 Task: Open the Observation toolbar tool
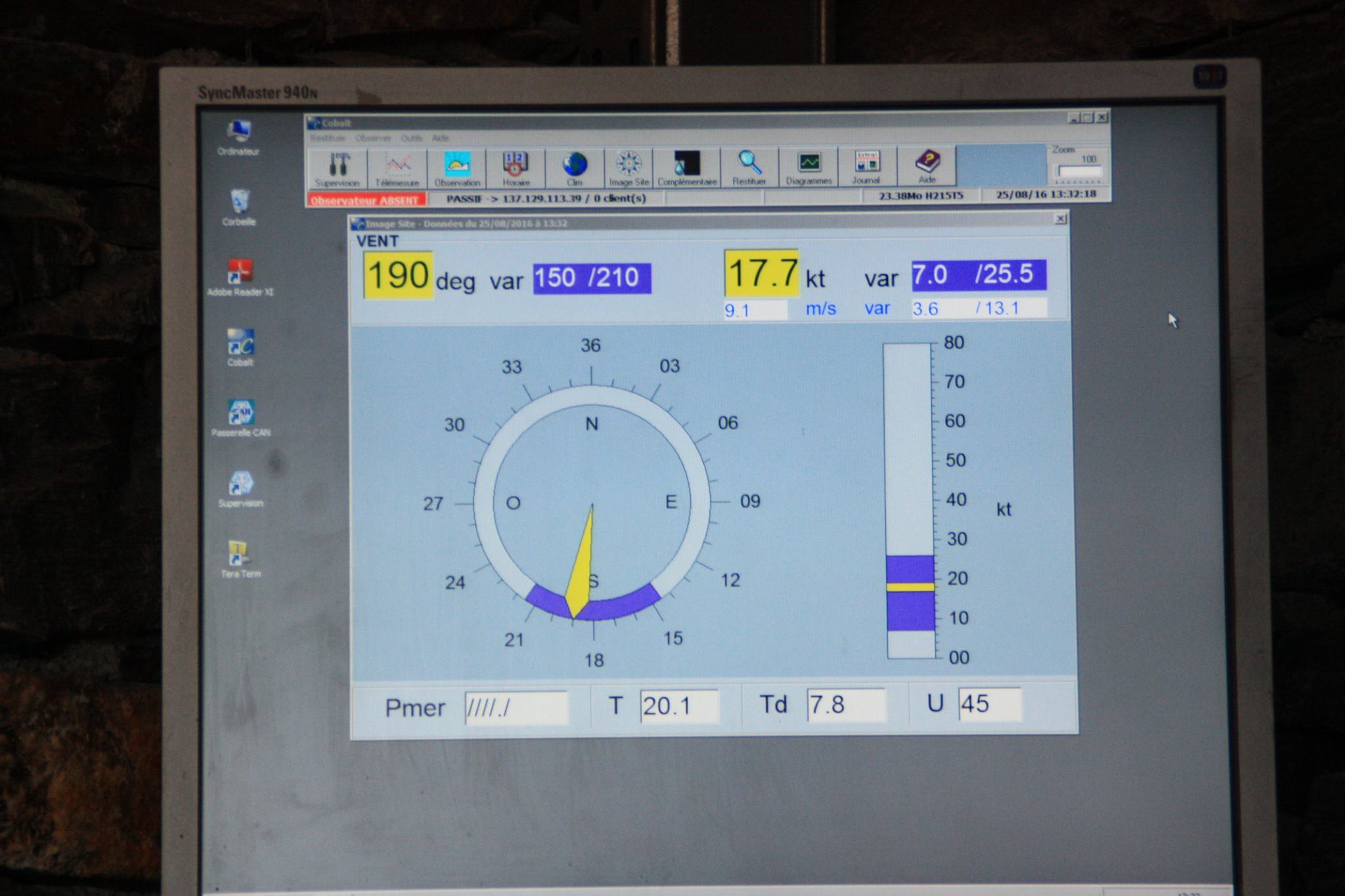[x=456, y=168]
